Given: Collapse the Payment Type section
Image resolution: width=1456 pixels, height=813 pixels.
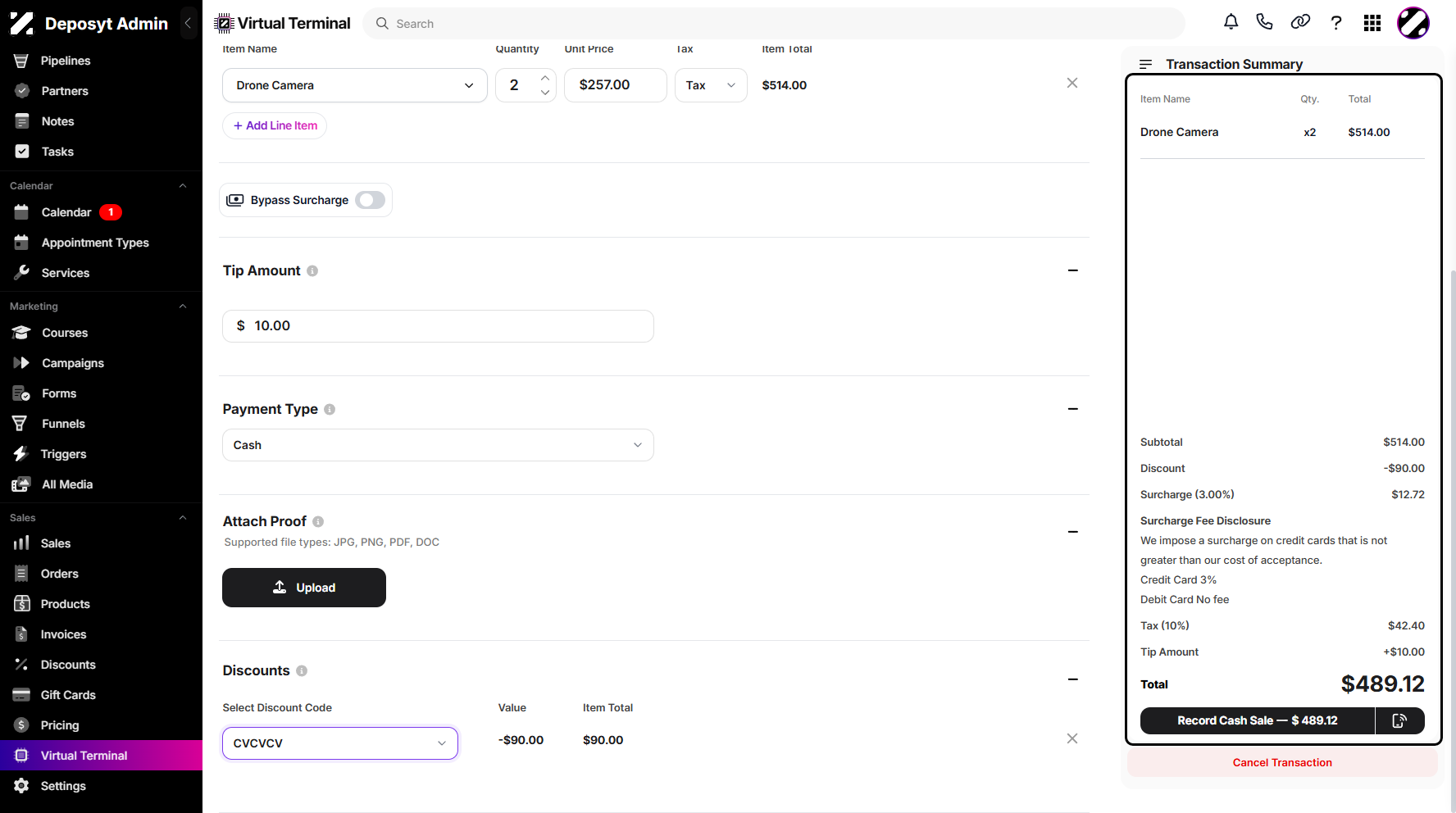Looking at the screenshot, I should click(1072, 409).
